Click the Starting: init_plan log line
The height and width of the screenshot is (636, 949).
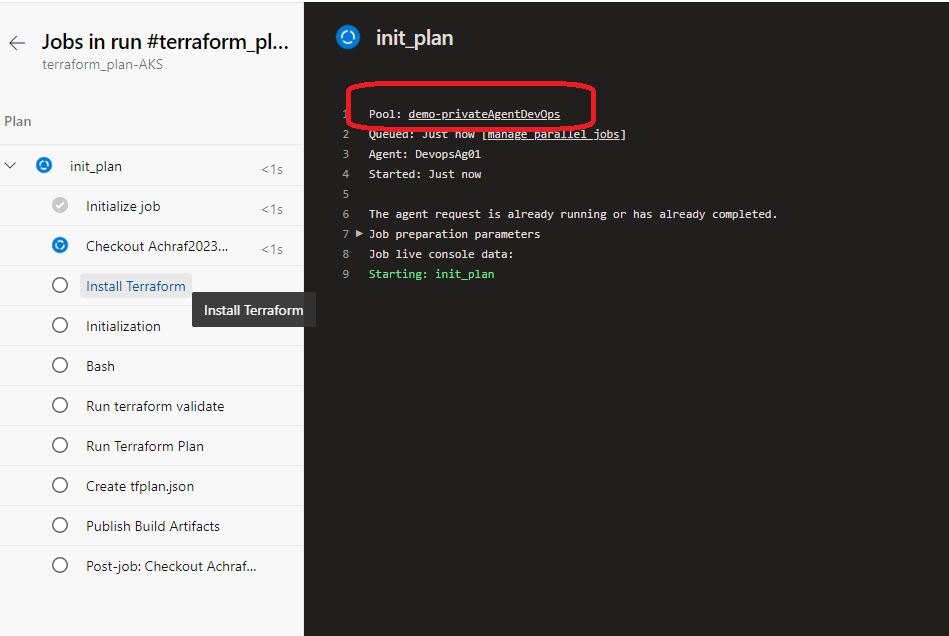point(431,274)
